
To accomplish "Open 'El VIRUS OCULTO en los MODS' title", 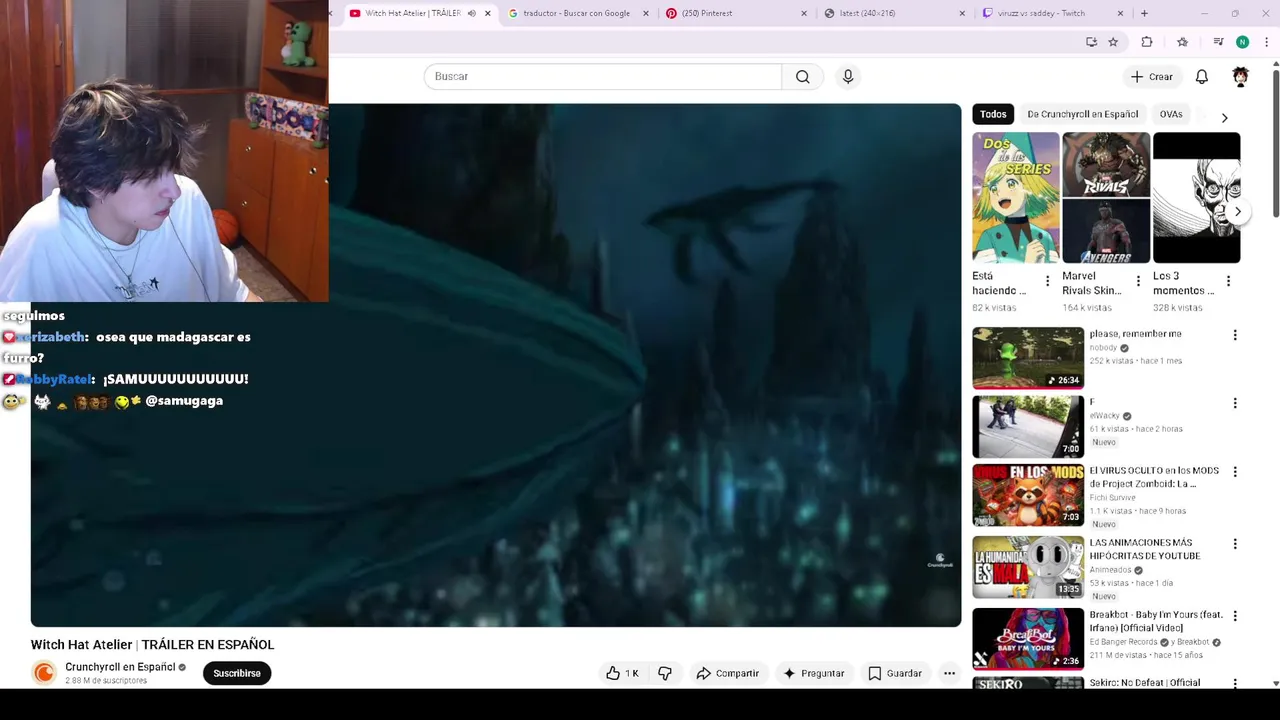I will click(x=1154, y=477).
